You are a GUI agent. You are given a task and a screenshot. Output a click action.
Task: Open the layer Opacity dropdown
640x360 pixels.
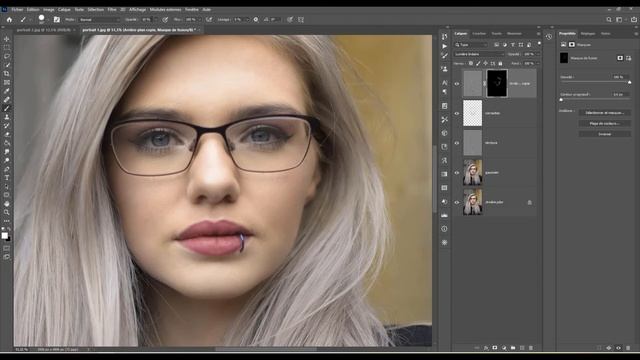(x=537, y=54)
